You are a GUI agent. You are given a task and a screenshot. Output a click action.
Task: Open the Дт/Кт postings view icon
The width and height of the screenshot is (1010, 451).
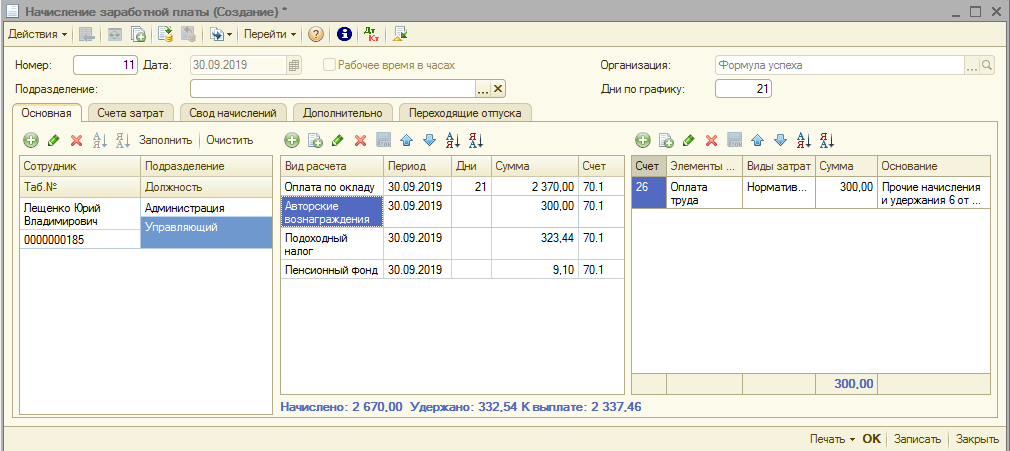point(373,34)
